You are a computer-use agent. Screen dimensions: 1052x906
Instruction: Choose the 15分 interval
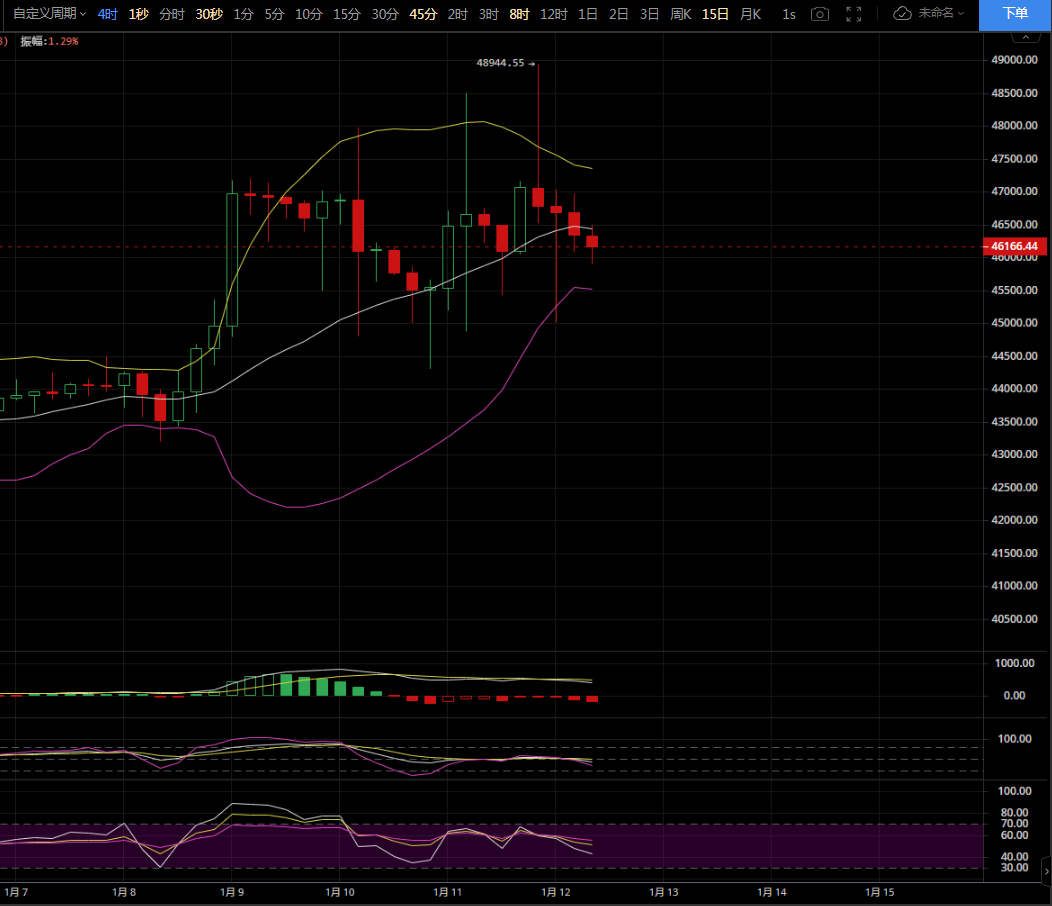347,14
